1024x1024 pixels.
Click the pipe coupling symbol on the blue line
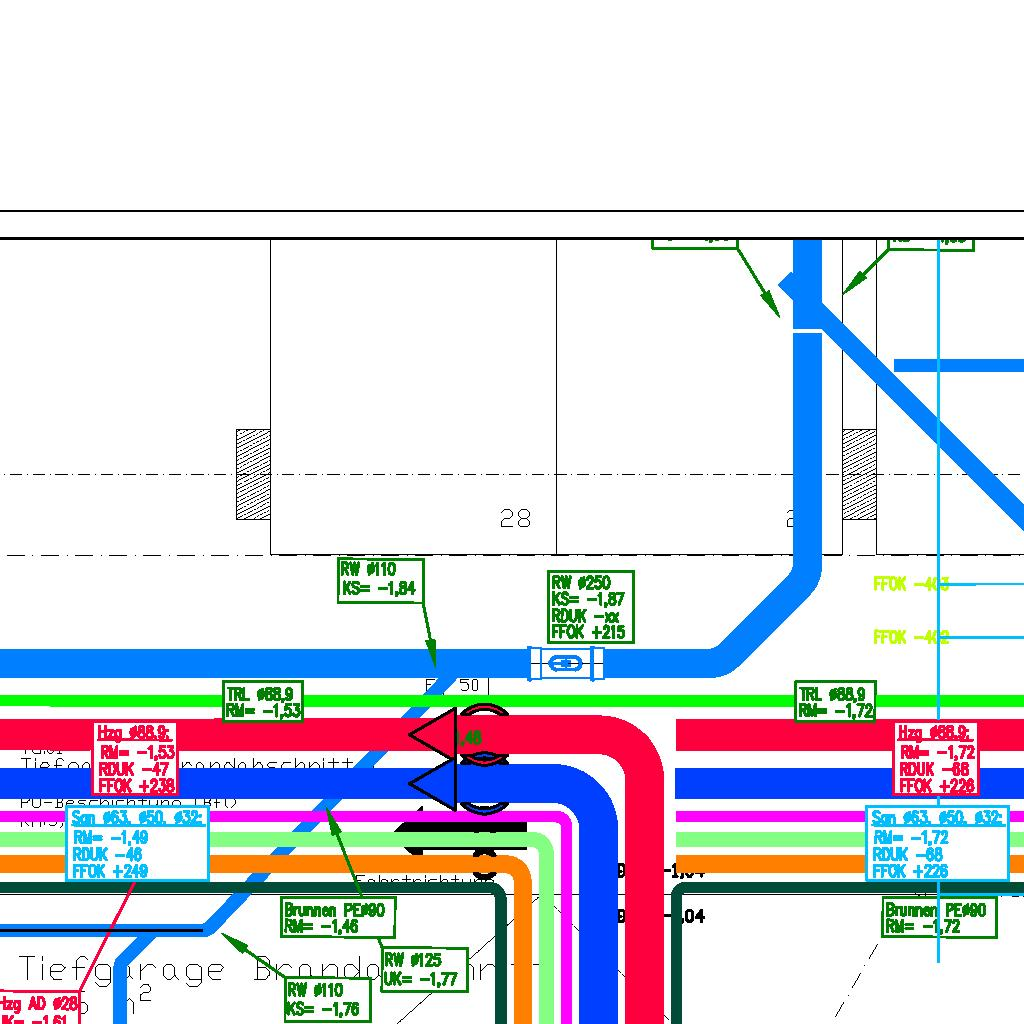(x=566, y=663)
